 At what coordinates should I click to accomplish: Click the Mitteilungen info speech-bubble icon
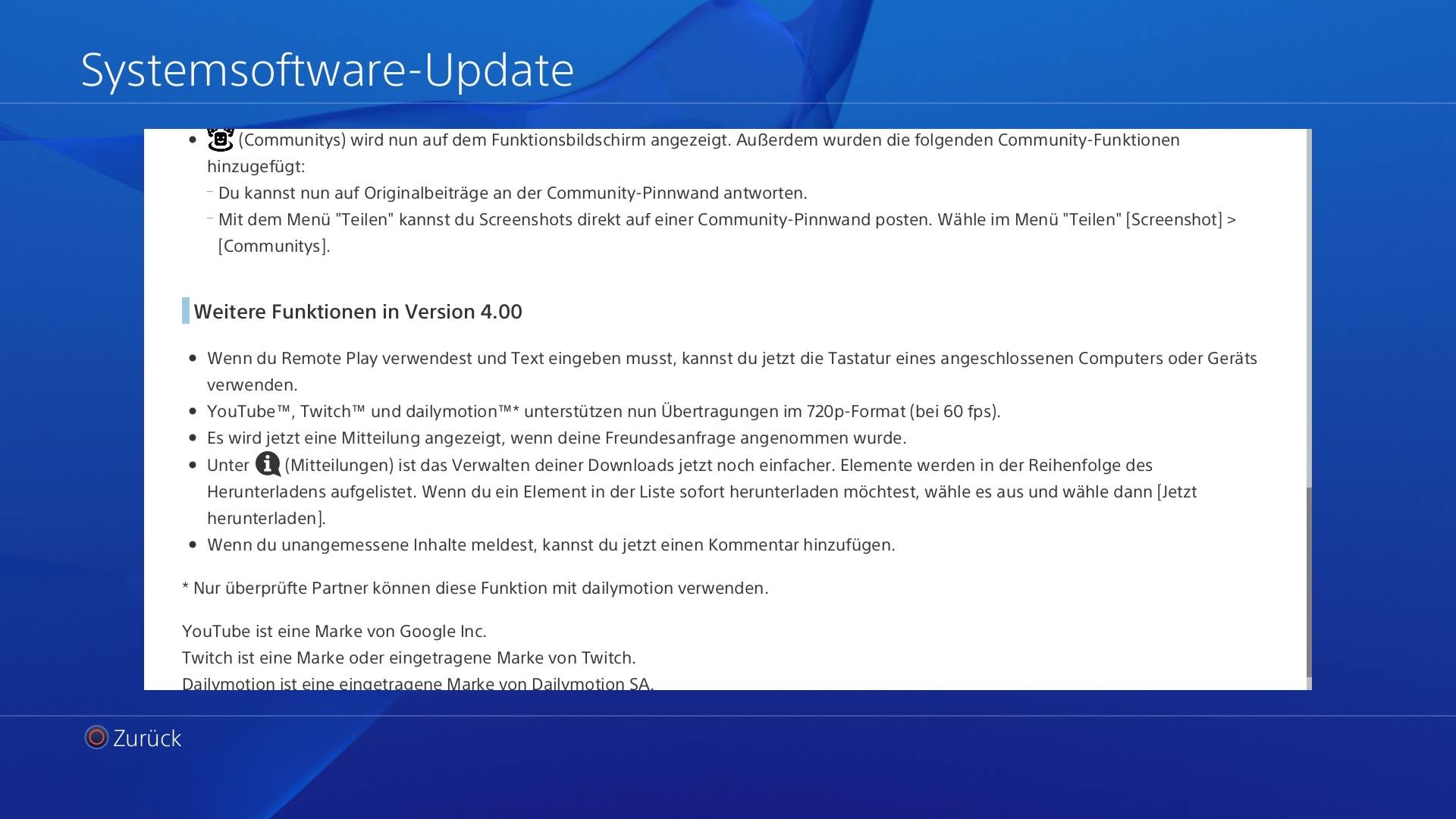pyautogui.click(x=268, y=463)
